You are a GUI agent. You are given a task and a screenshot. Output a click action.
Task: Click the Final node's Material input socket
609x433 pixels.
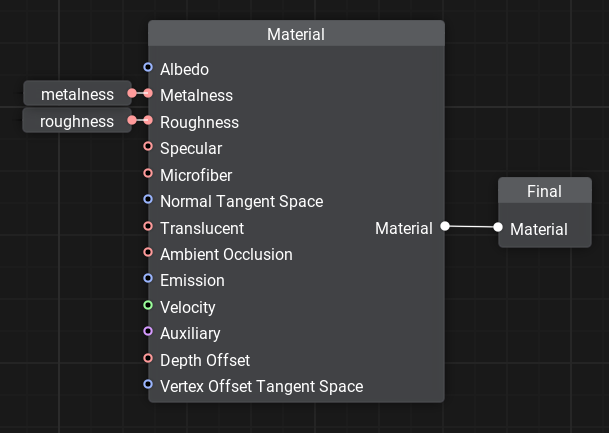(498, 228)
